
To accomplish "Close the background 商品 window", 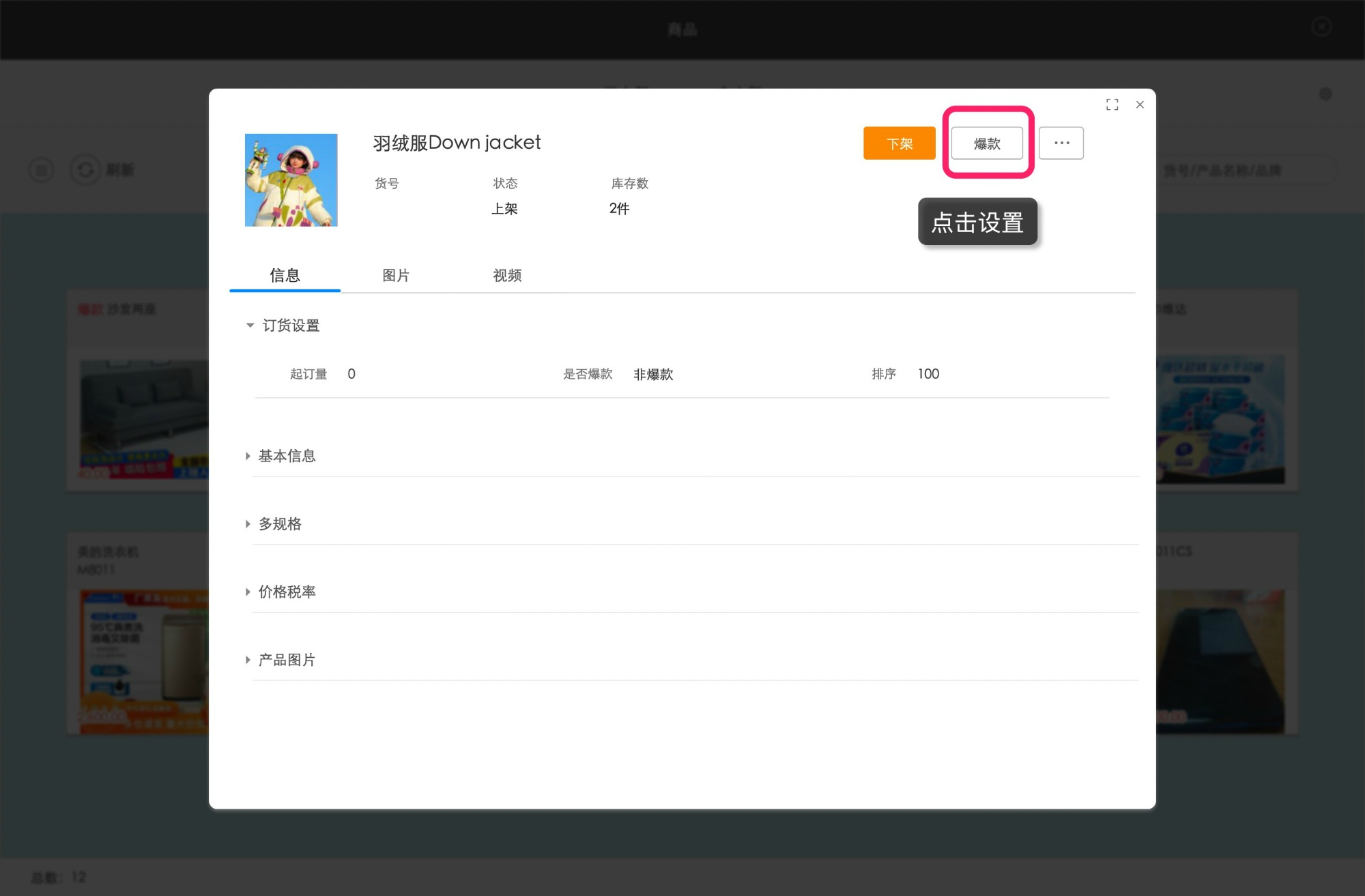I will 1322,27.
